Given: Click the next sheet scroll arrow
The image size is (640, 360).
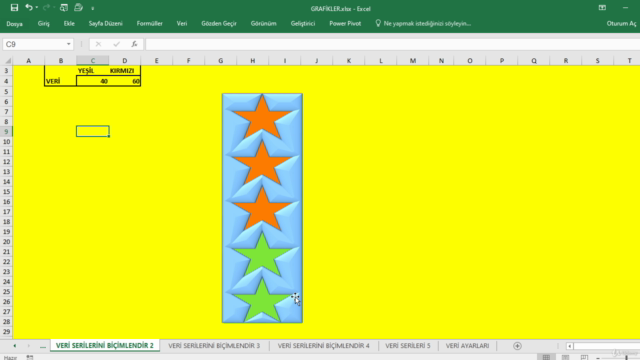Looking at the screenshot, I should 29,346.
